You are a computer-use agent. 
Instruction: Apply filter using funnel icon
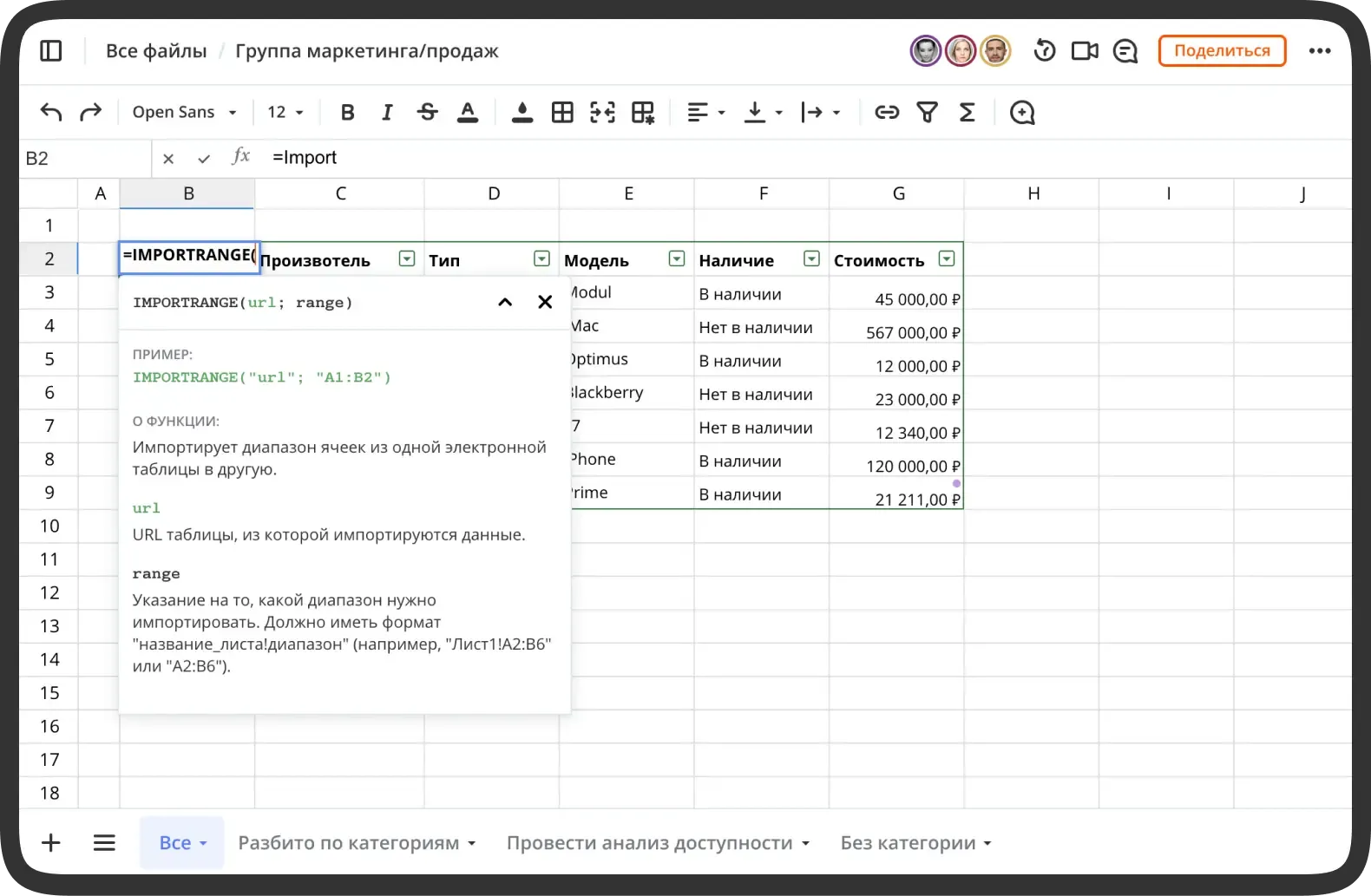(927, 112)
